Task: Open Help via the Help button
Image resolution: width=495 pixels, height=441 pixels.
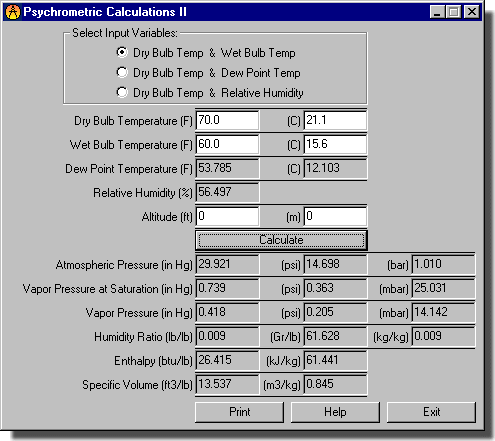Action: tap(335, 412)
